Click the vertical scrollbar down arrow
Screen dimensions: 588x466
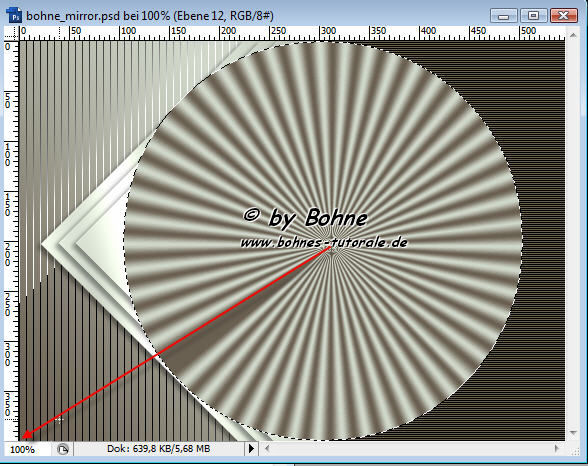click(x=573, y=433)
